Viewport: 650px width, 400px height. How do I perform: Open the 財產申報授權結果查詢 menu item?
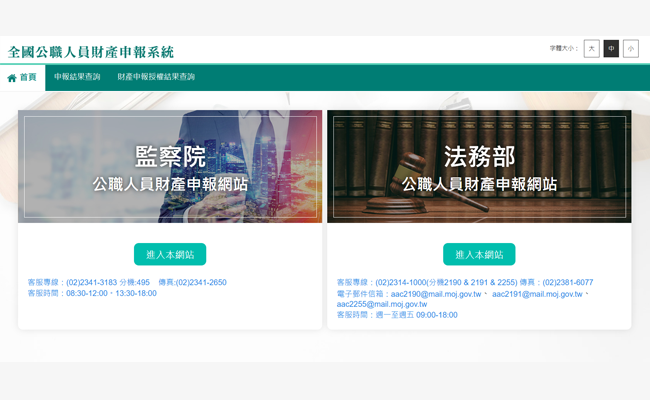(x=156, y=77)
